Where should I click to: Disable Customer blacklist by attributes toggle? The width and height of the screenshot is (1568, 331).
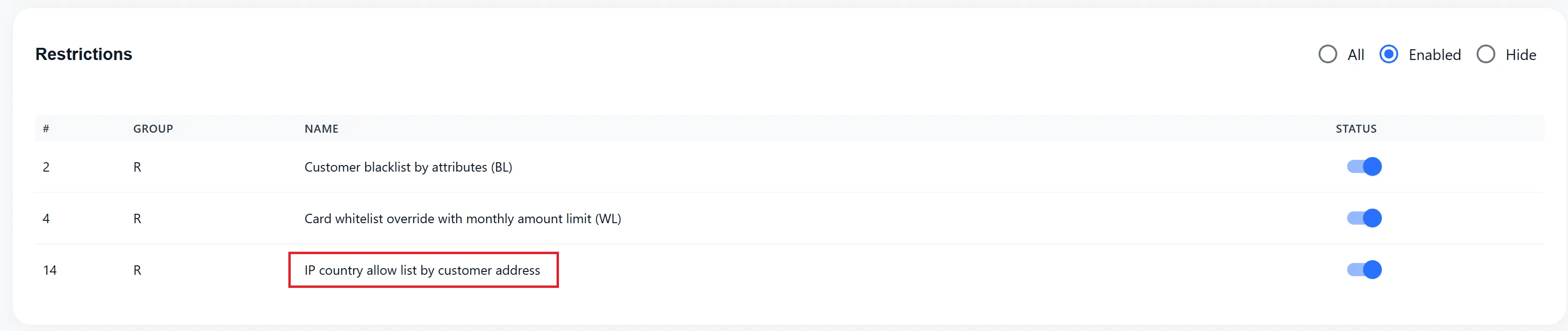(1364, 167)
